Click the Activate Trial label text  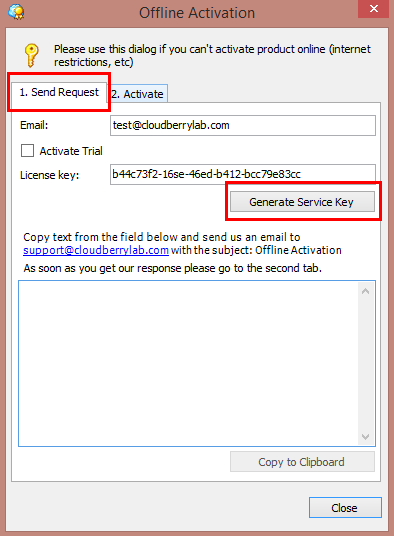pyautogui.click(x=71, y=151)
